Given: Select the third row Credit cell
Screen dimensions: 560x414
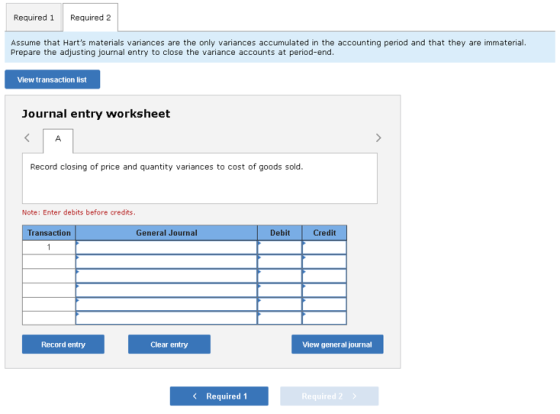Looking at the screenshot, I should click(324, 276).
